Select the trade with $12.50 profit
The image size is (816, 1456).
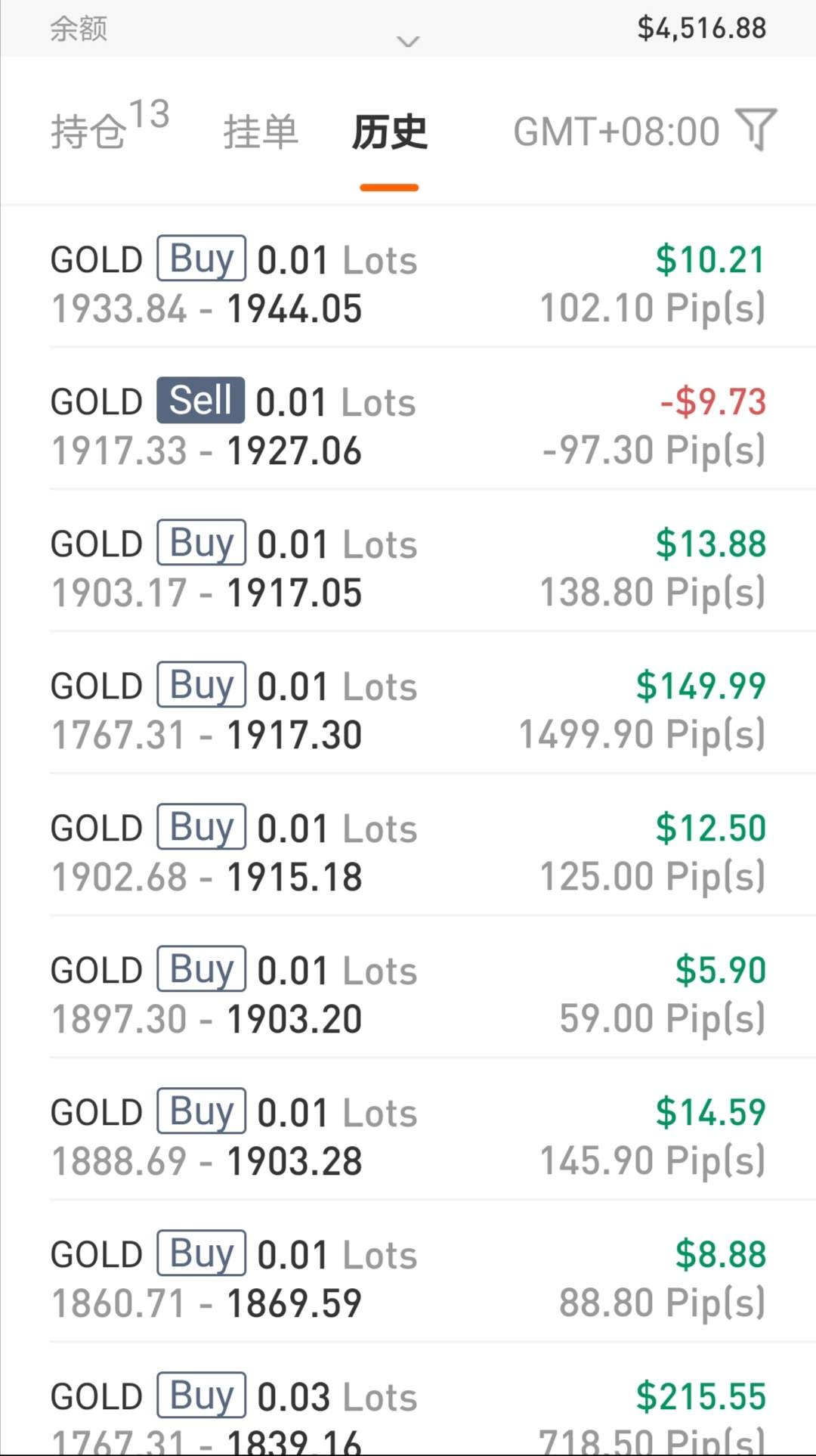408,851
